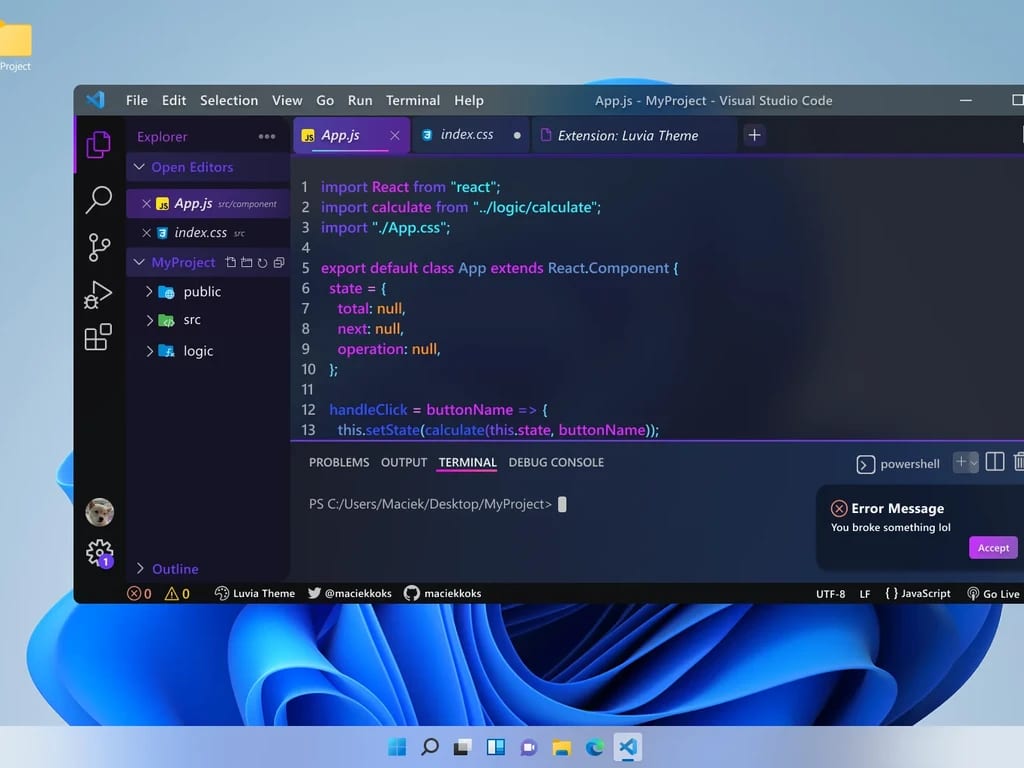The image size is (1024, 768).
Task: Split the terminal panel
Action: [995, 462]
